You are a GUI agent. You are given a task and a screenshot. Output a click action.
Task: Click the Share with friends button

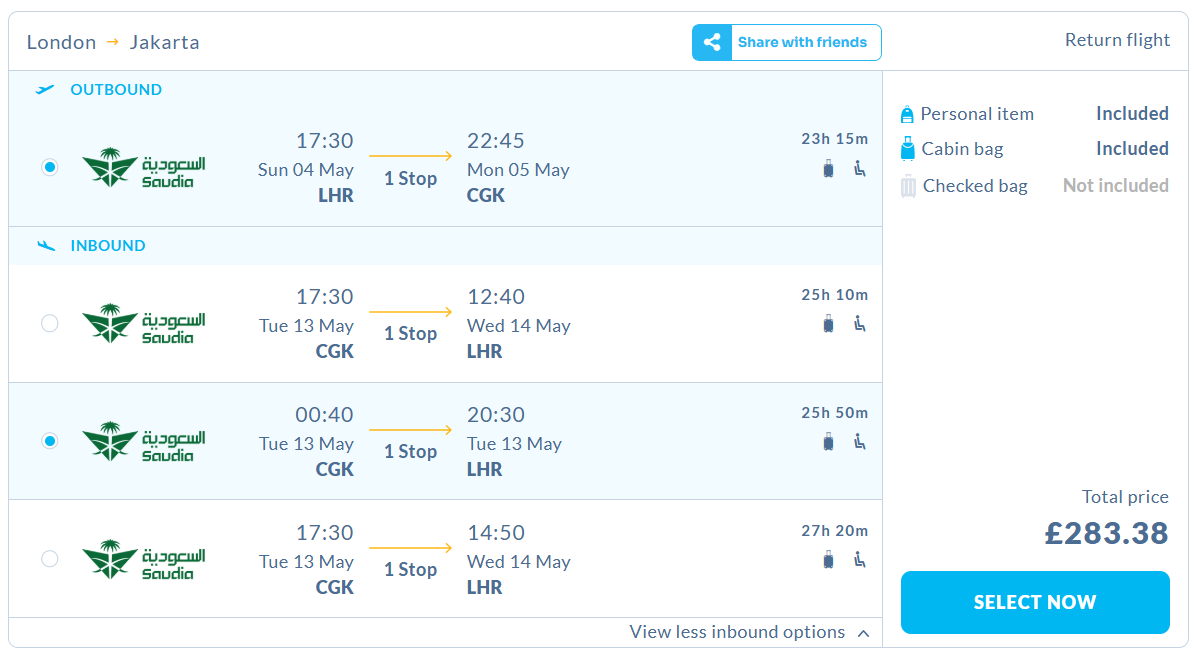pyautogui.click(x=802, y=42)
